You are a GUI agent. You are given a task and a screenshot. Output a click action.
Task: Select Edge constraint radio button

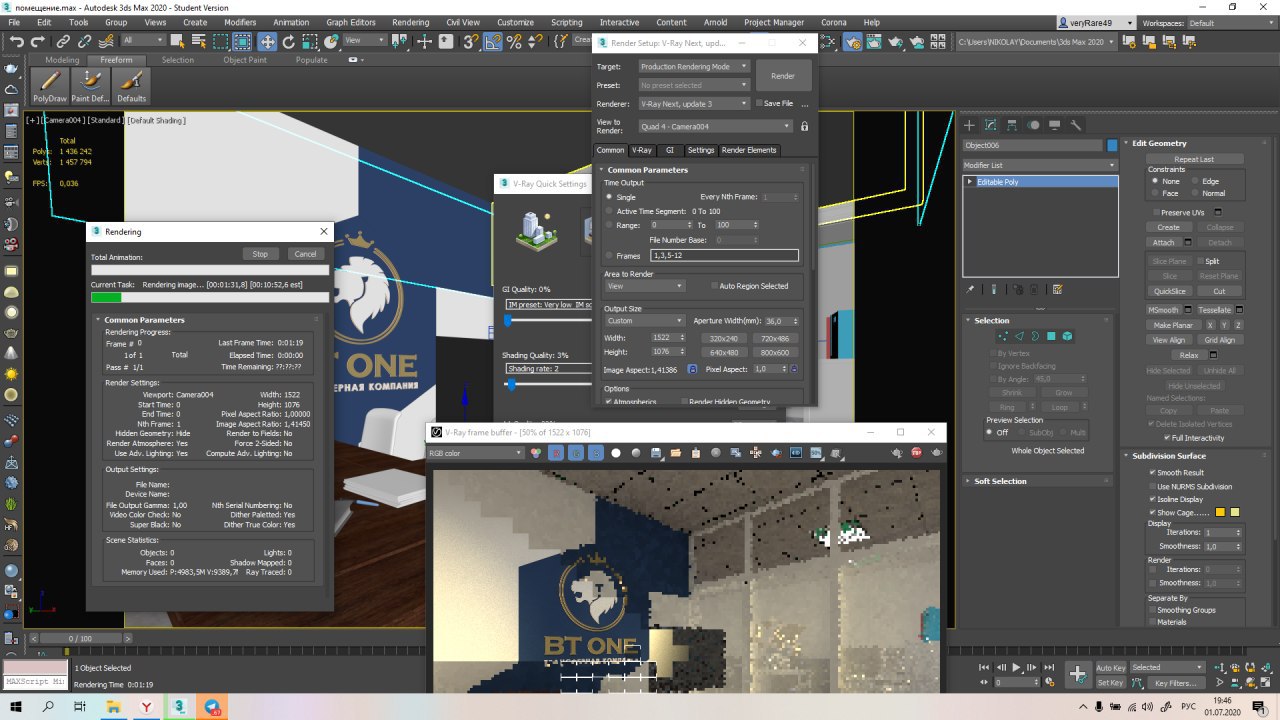point(1196,181)
